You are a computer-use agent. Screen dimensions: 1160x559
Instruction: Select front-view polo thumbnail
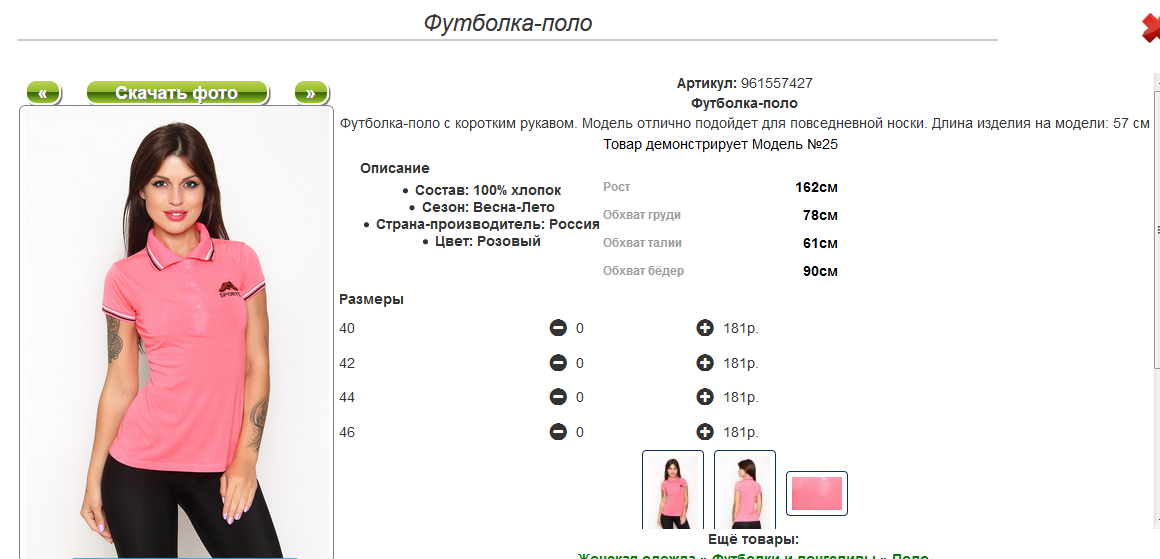(x=672, y=490)
